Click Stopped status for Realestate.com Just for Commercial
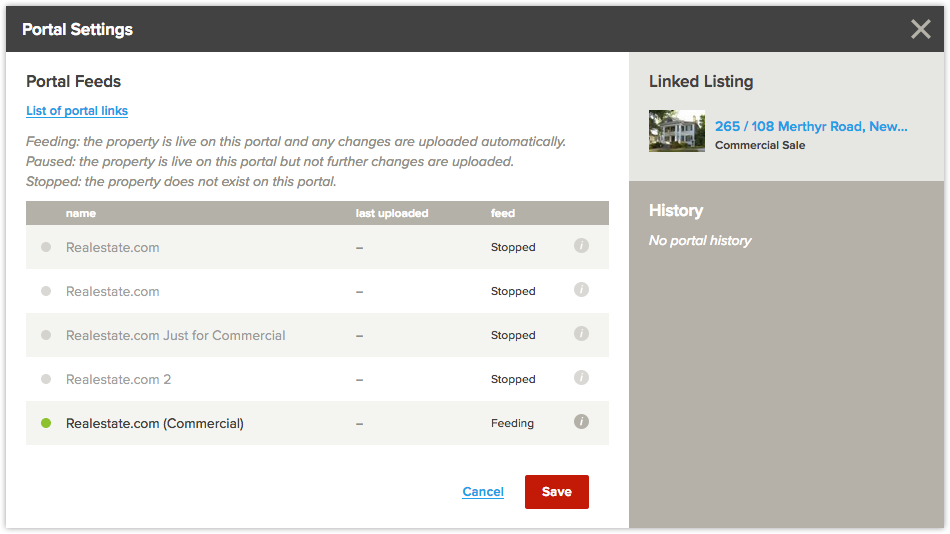Viewport: 950px width, 534px height. [x=513, y=335]
